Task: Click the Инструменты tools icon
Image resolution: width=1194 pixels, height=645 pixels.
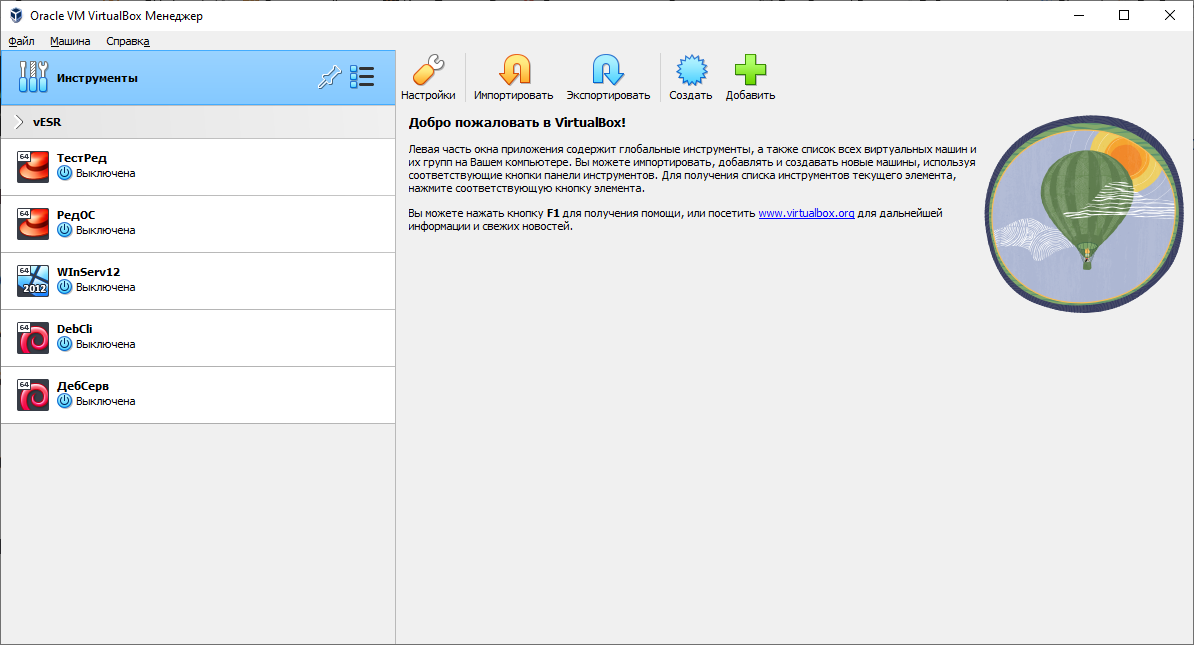Action: 33,77
